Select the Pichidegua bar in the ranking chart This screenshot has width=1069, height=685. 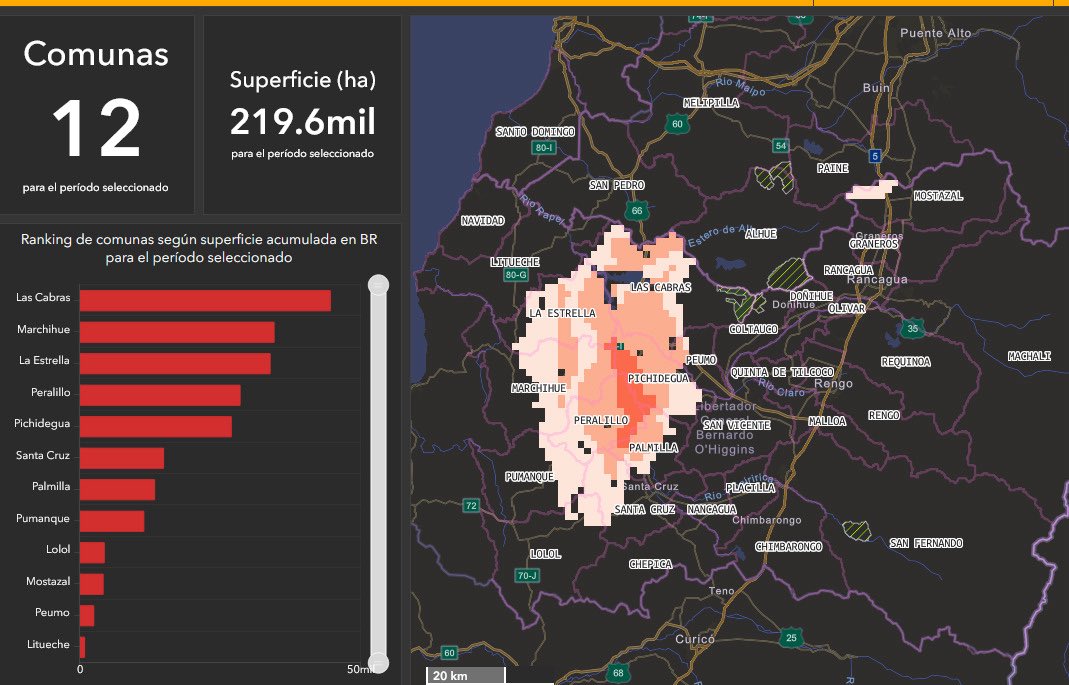pyautogui.click(x=155, y=426)
